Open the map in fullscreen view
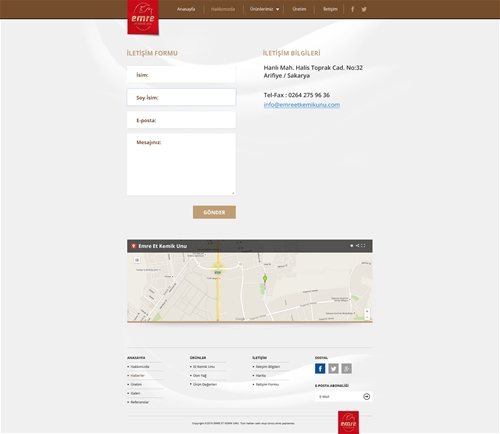The width and height of the screenshot is (500, 434). point(363,246)
